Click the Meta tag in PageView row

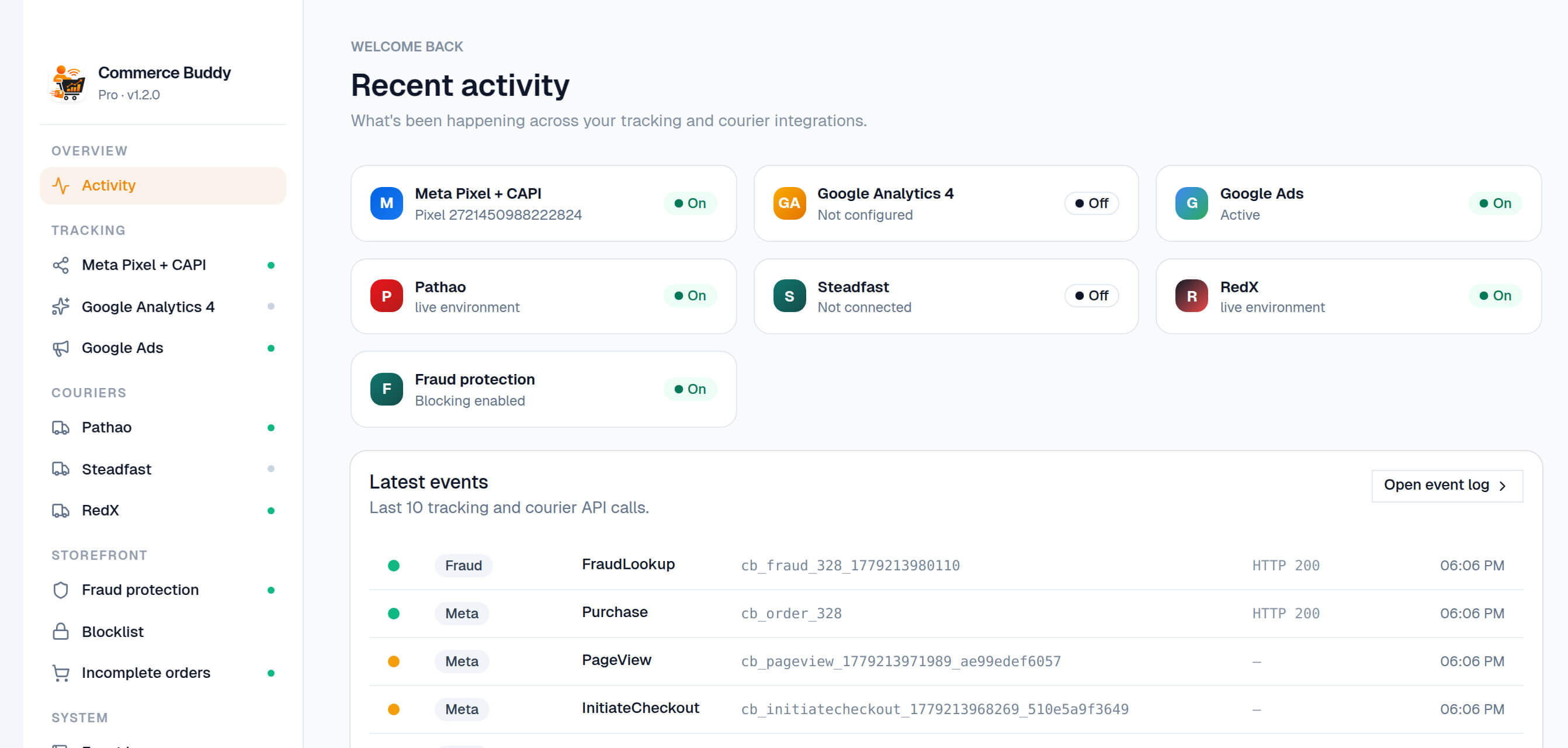(462, 661)
